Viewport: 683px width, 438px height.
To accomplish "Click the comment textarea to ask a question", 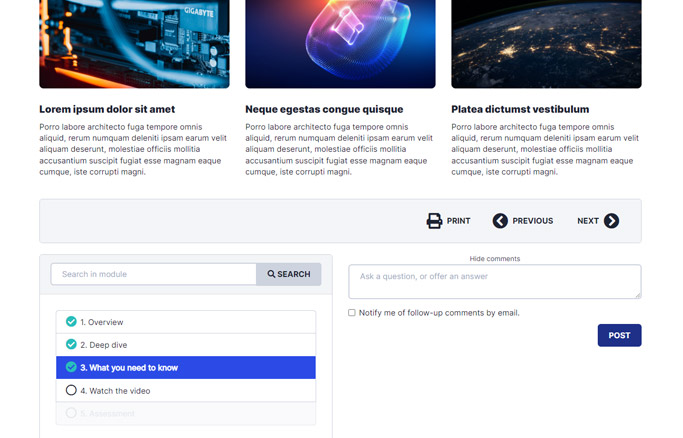I will 494,281.
